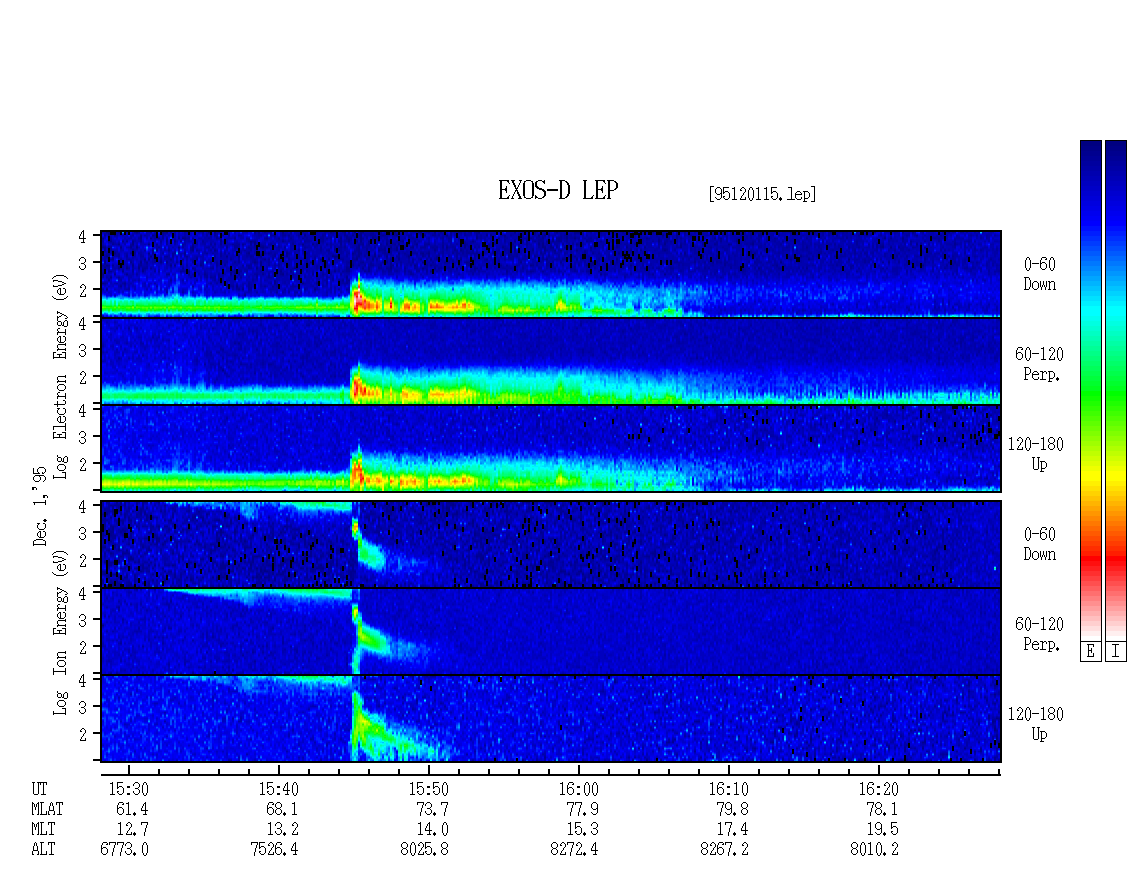The image size is (1130, 875).
Task: Select the 0-60 Down label beside the ion panel
Action: pyautogui.click(x=1039, y=544)
